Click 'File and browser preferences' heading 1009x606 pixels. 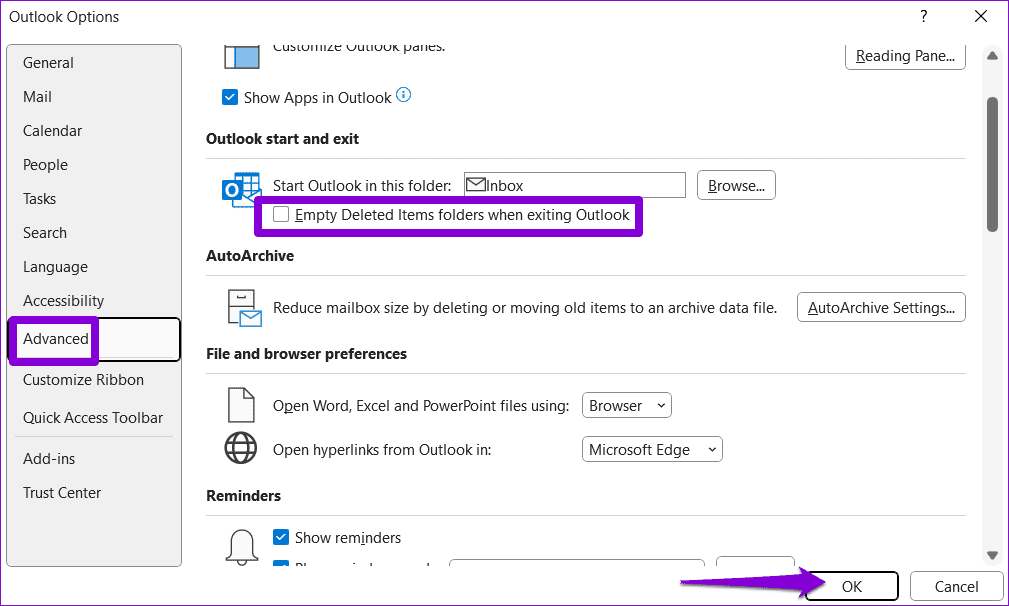306,354
